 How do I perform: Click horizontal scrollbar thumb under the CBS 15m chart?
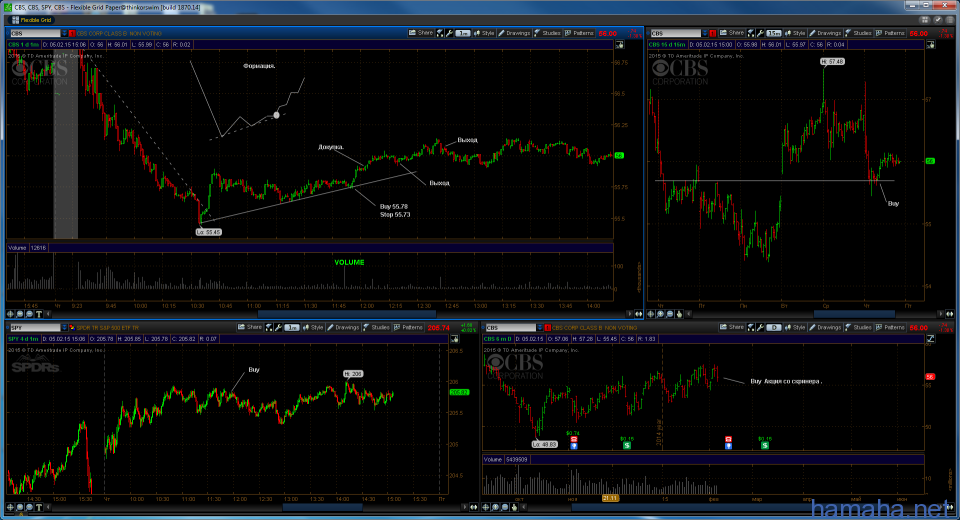coord(854,314)
